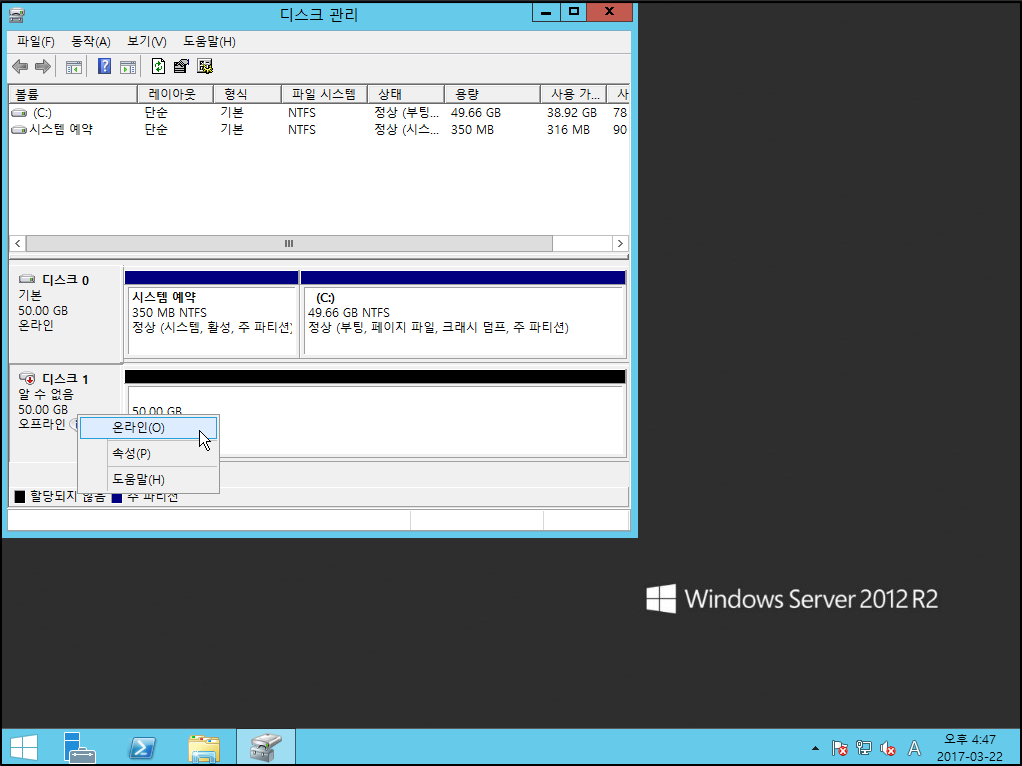
Task: Open the 도움말(H) menu in the menu bar
Action: (209, 42)
